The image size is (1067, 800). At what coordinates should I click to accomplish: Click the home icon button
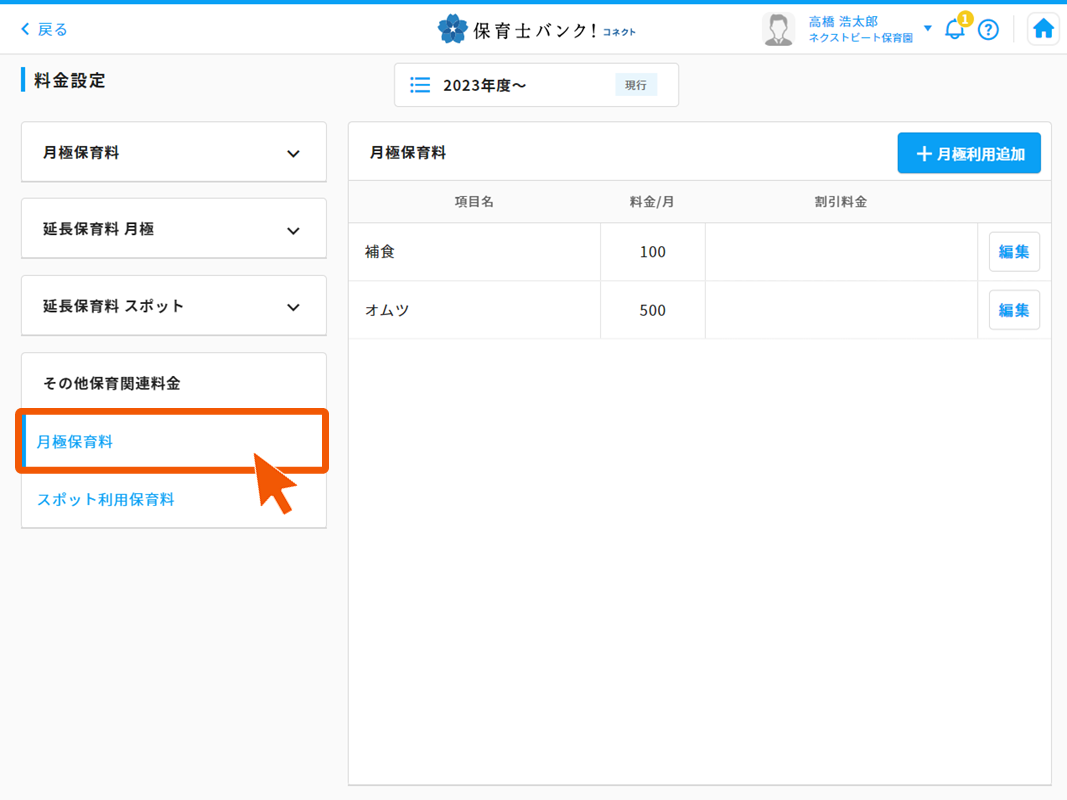click(x=1043, y=29)
